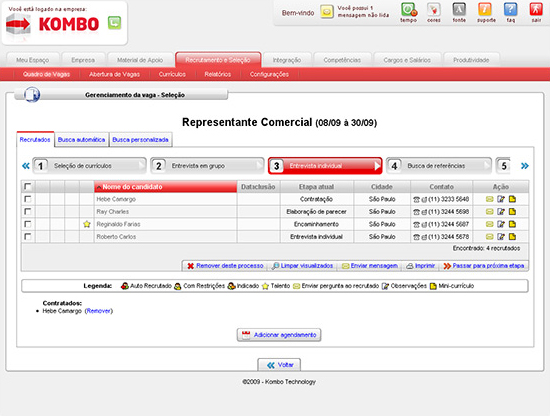Open the Competências main tab

(x=342, y=60)
